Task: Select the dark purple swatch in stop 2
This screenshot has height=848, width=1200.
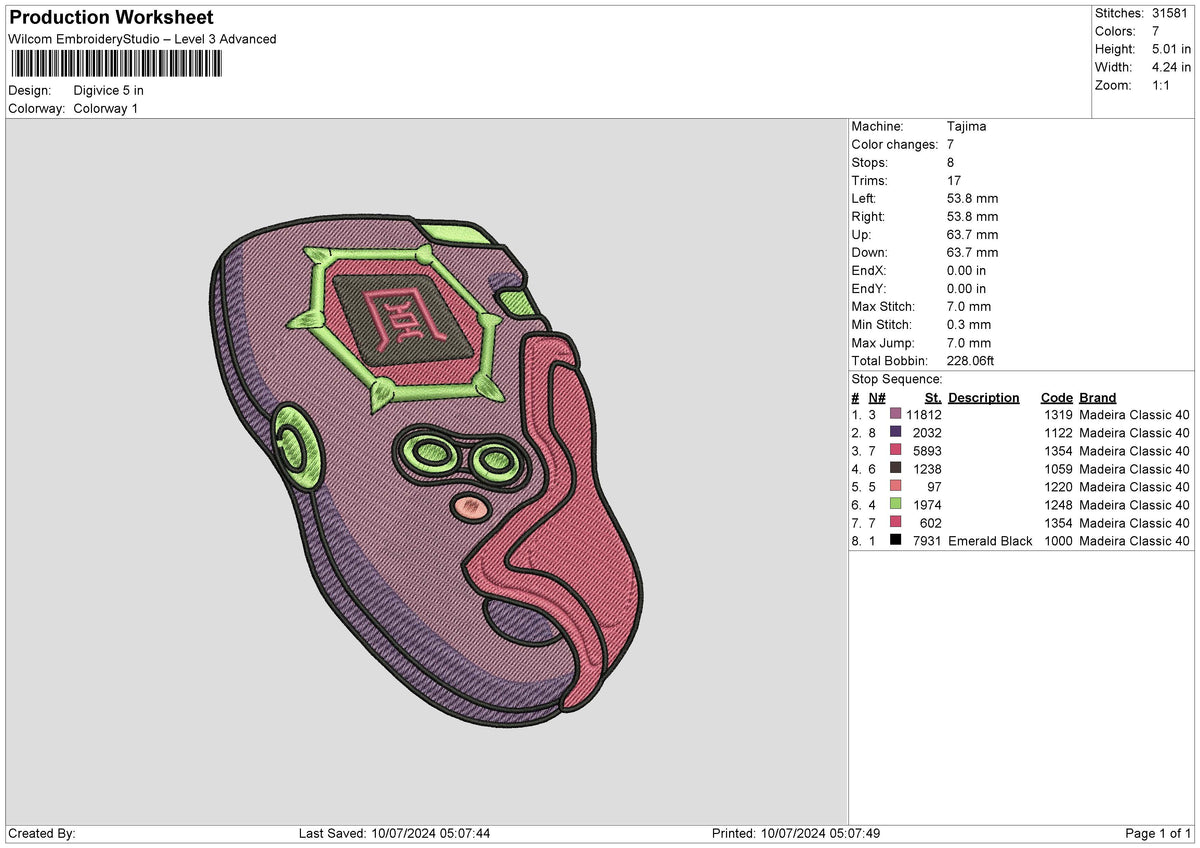Action: pyautogui.click(x=895, y=433)
